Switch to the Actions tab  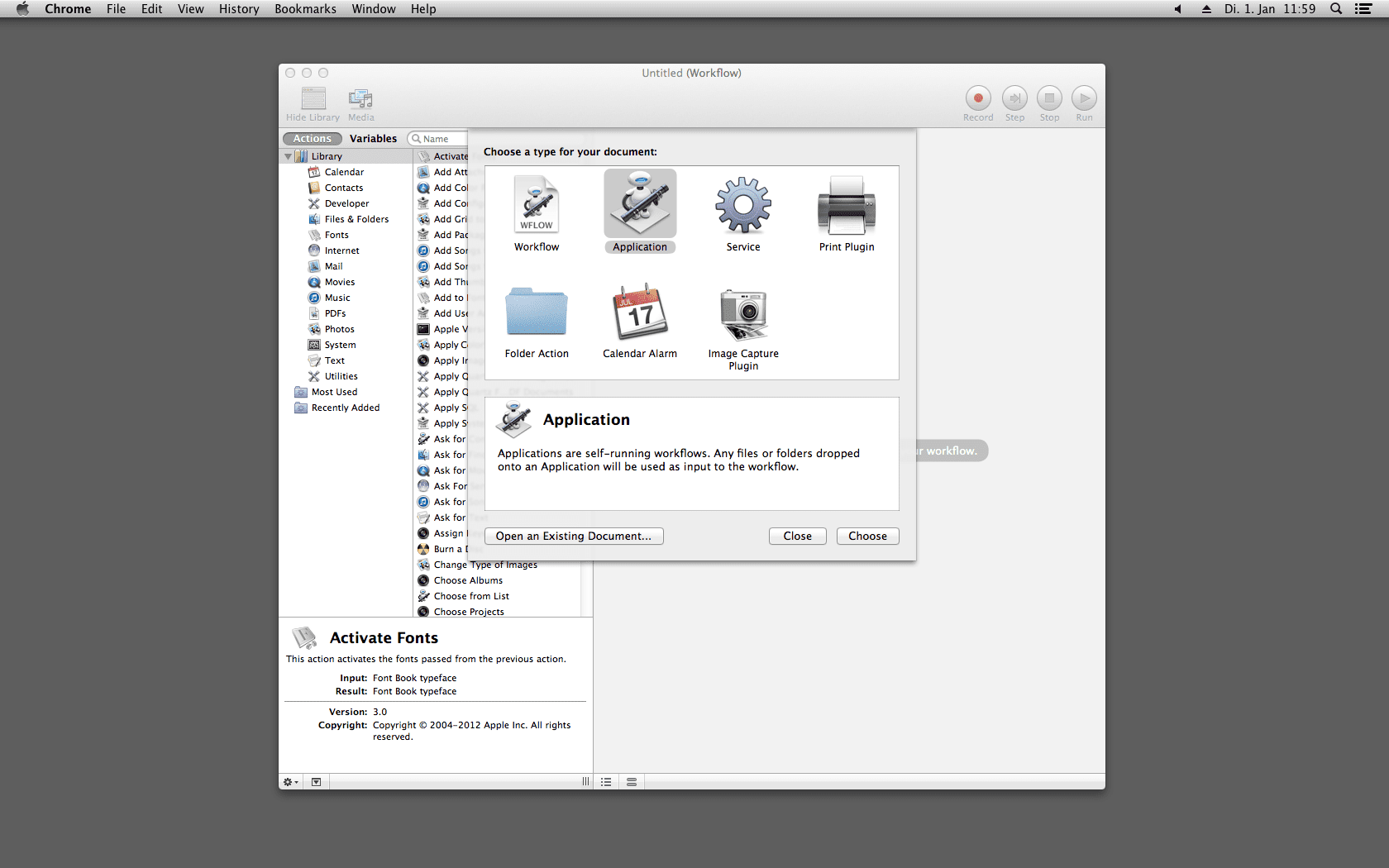[312, 139]
